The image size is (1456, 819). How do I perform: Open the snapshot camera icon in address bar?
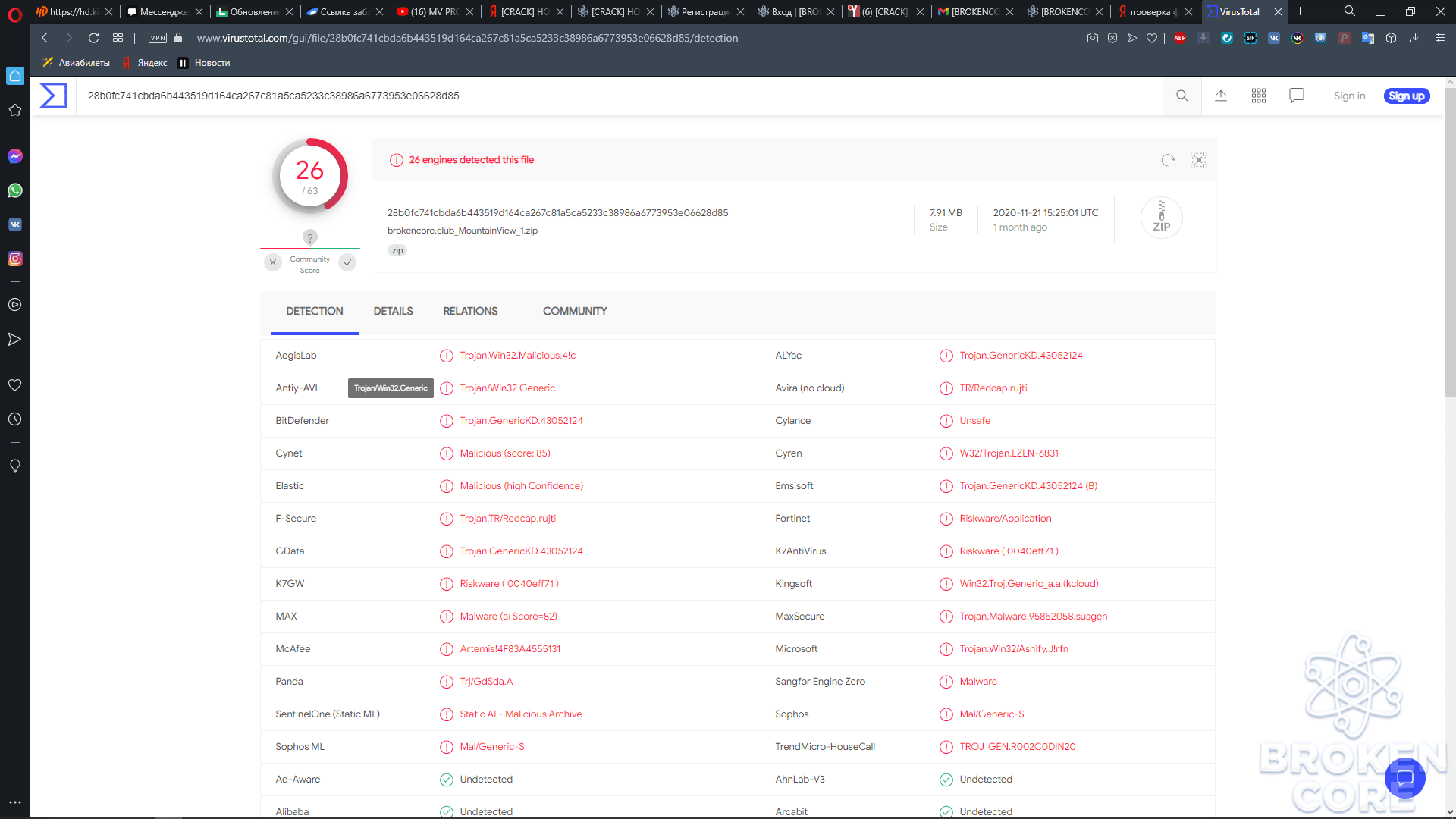[x=1093, y=38]
